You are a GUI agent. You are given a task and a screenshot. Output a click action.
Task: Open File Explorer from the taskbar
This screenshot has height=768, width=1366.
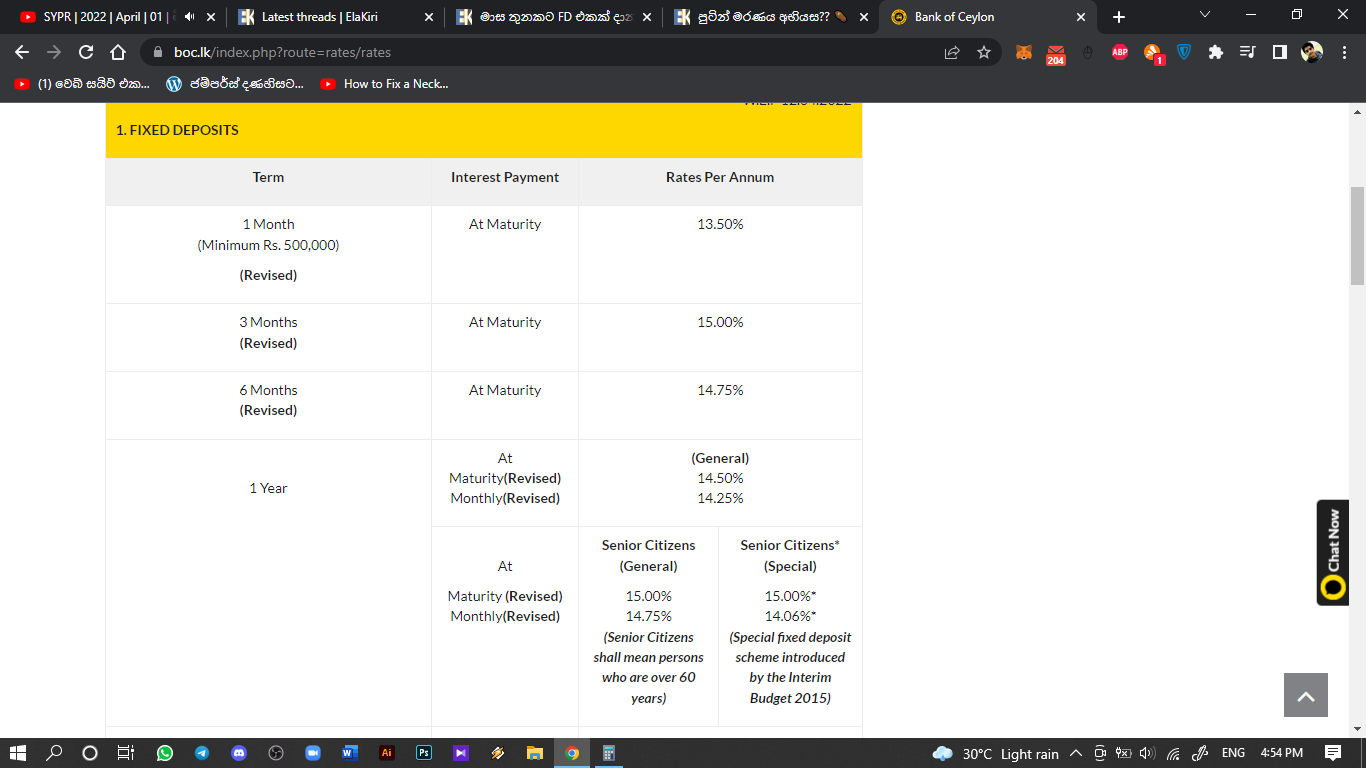click(535, 753)
